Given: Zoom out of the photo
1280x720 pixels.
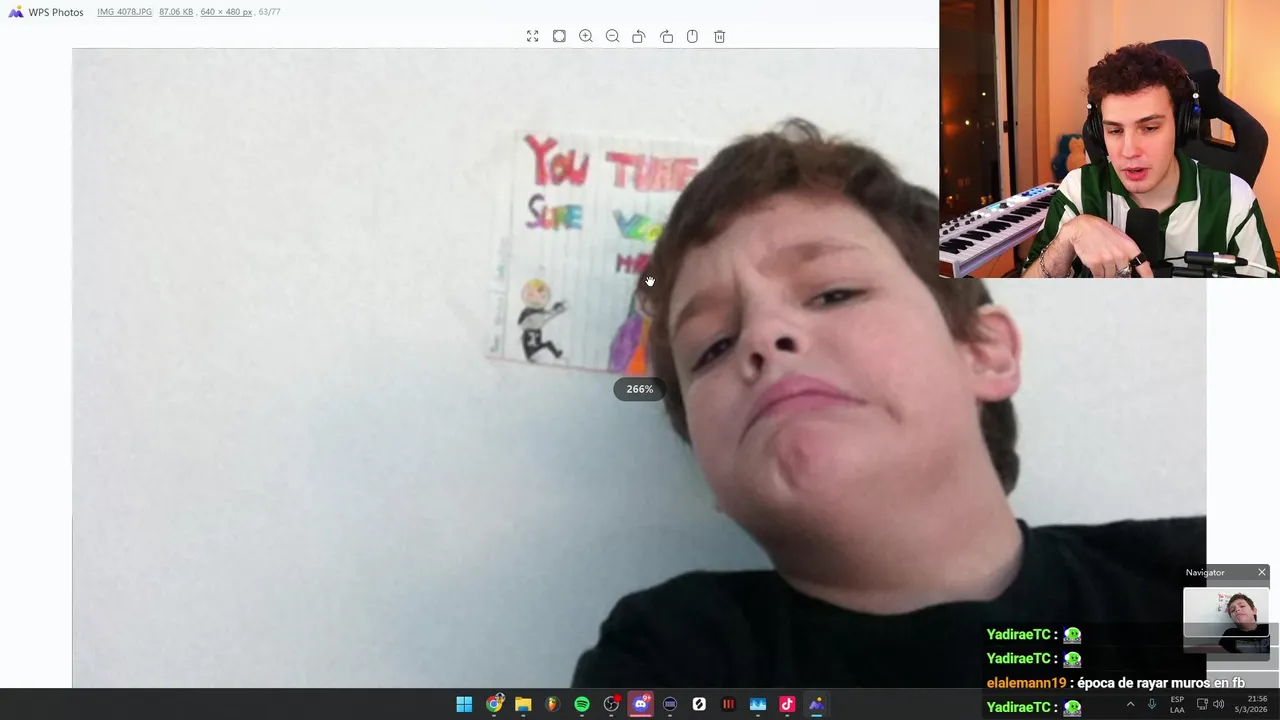Looking at the screenshot, I should [x=612, y=36].
